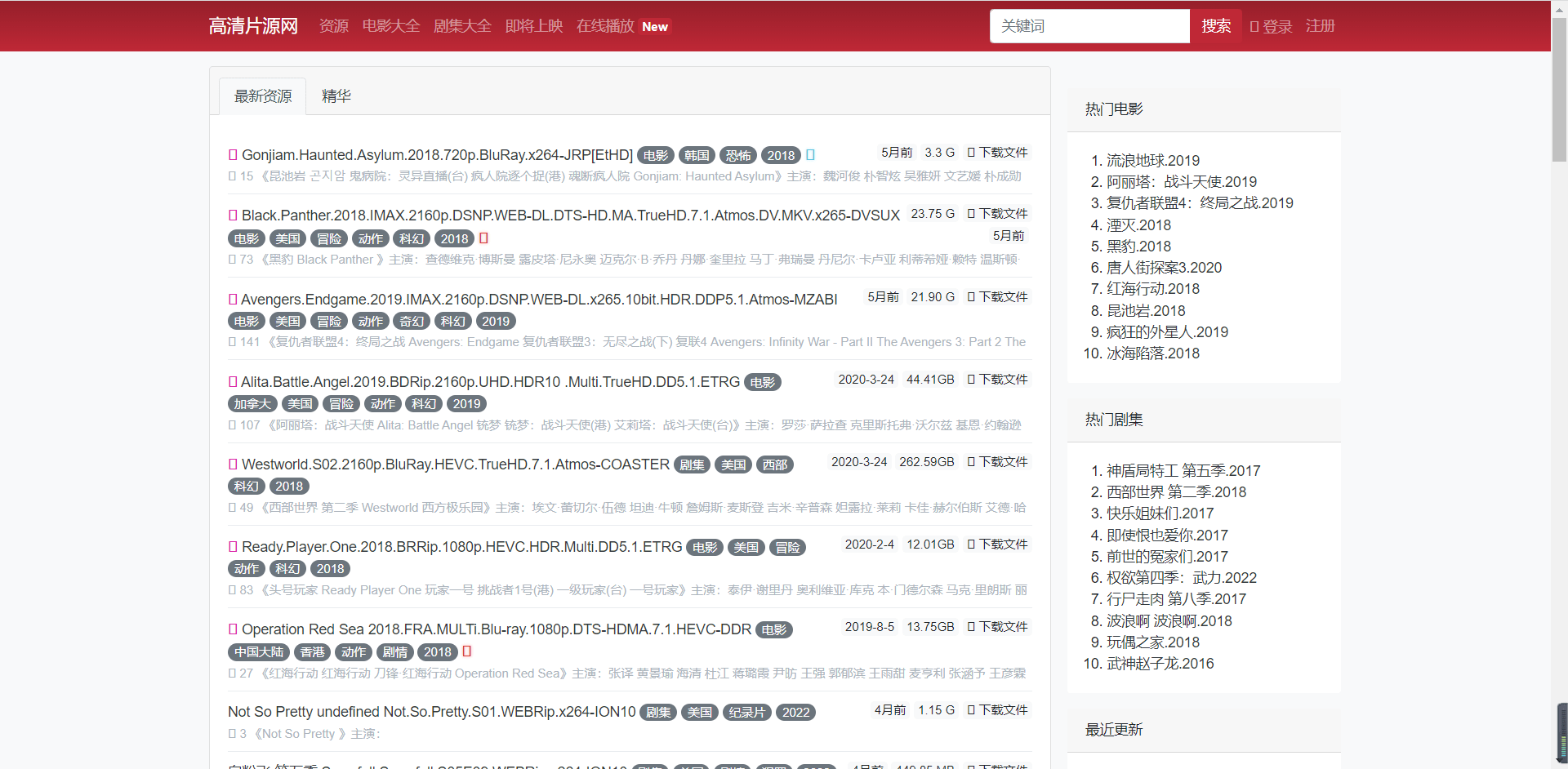Switch to the 精华 tab
The image size is (1568, 769).
click(336, 96)
